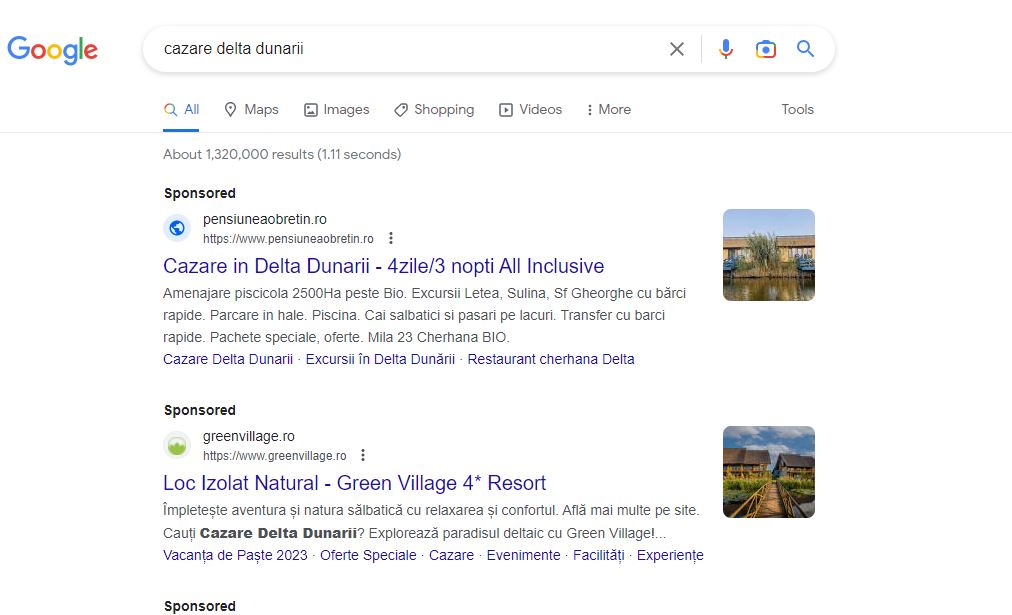The image size is (1012, 615).
Task: Click the blue magnifier search button
Action: 806,49
